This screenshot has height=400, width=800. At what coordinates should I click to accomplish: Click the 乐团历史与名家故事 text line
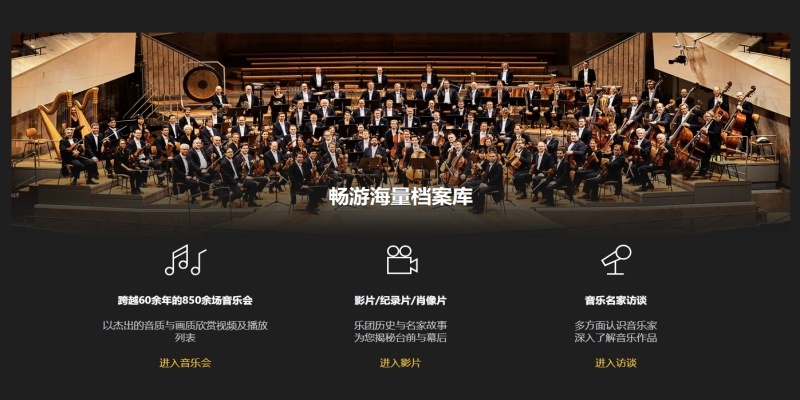pos(401,325)
